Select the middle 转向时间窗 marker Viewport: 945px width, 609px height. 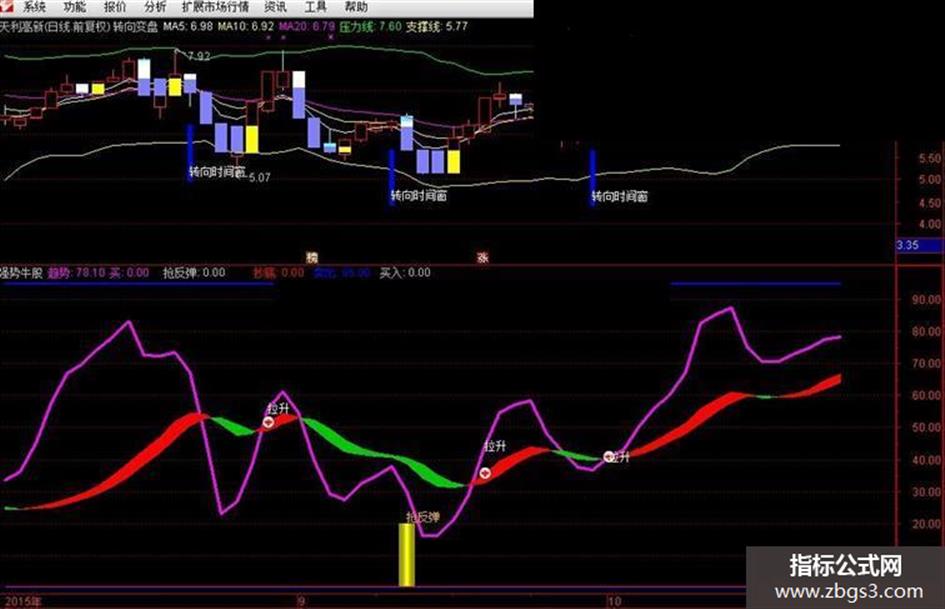click(x=419, y=195)
